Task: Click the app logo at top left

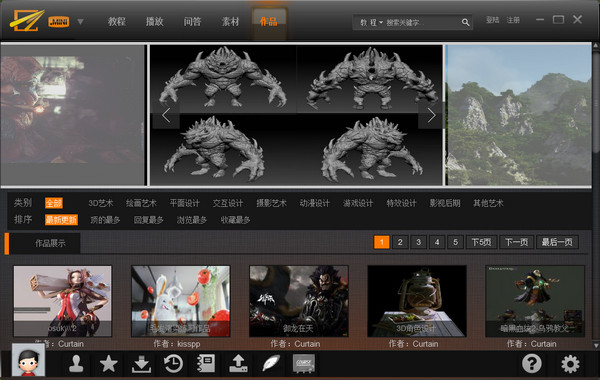Action: pyautogui.click(x=26, y=20)
